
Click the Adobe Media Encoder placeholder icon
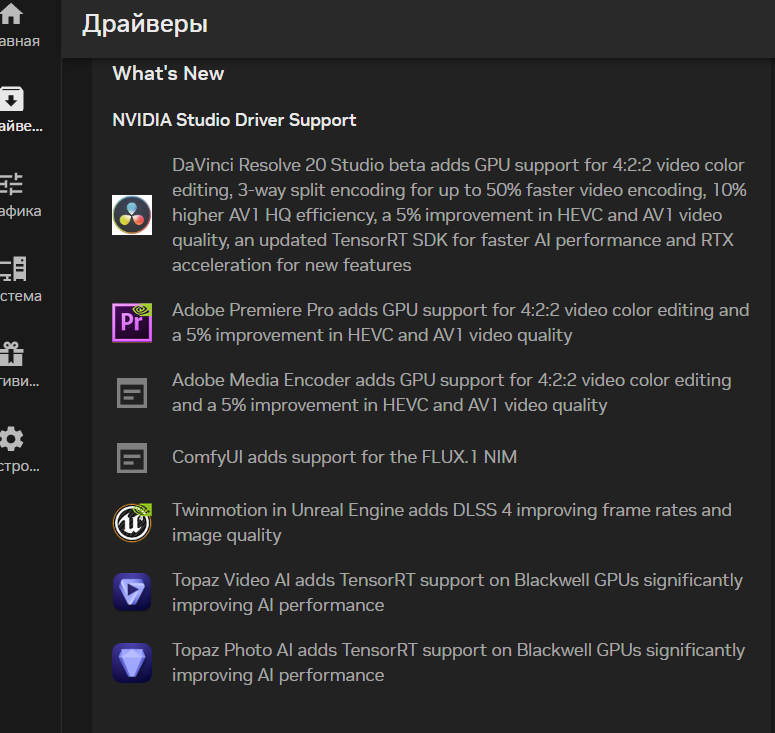pos(132,393)
